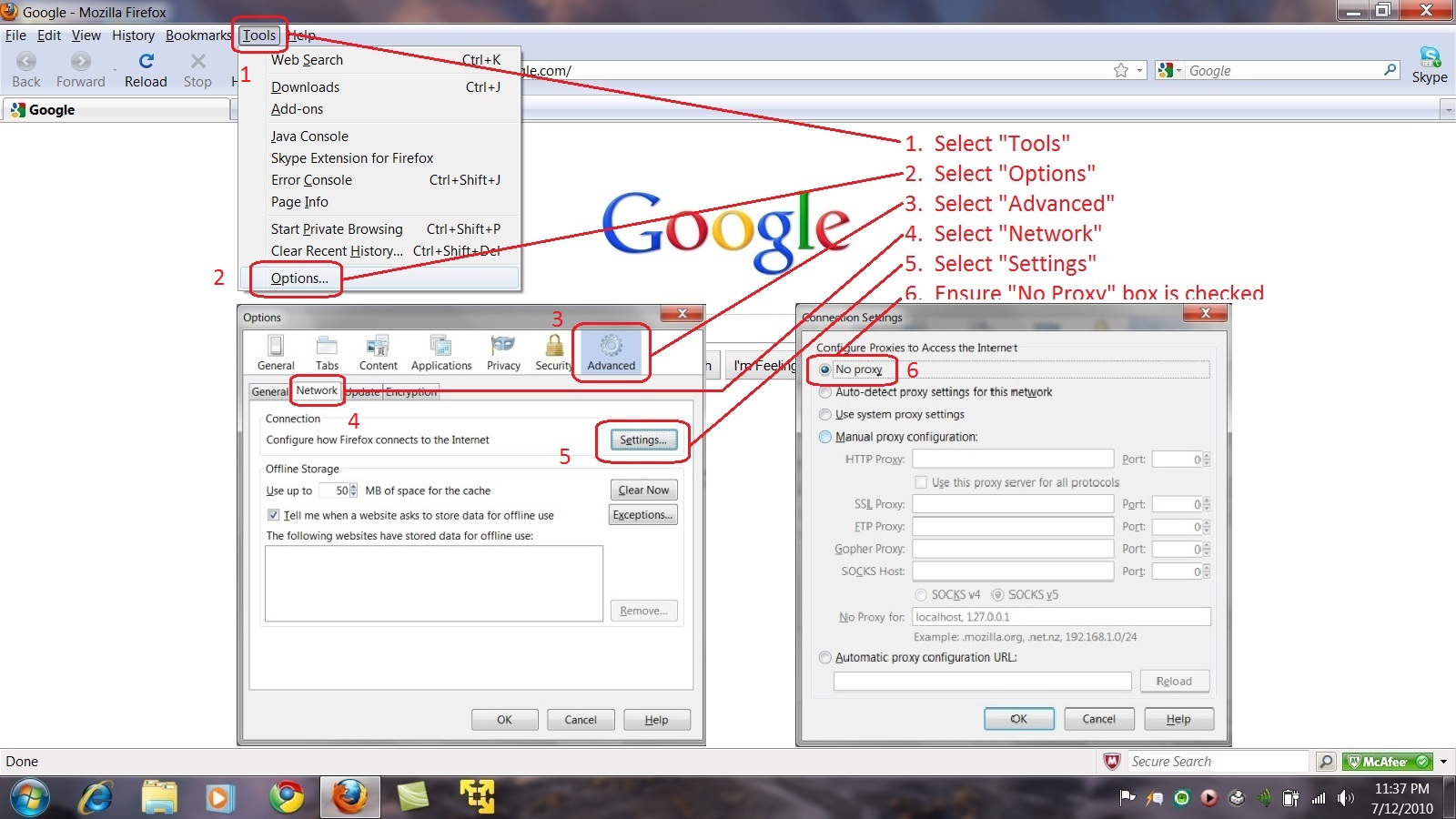Select Auto-detect proxy settings for this network
The height and width of the screenshot is (819, 1456).
pyautogui.click(x=824, y=392)
